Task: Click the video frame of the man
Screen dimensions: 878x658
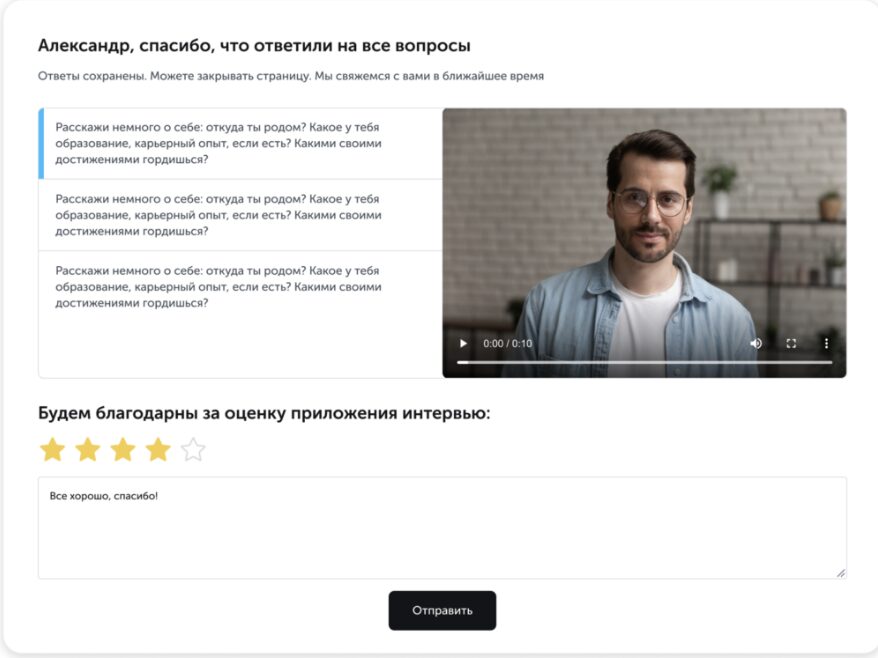Action: click(644, 224)
